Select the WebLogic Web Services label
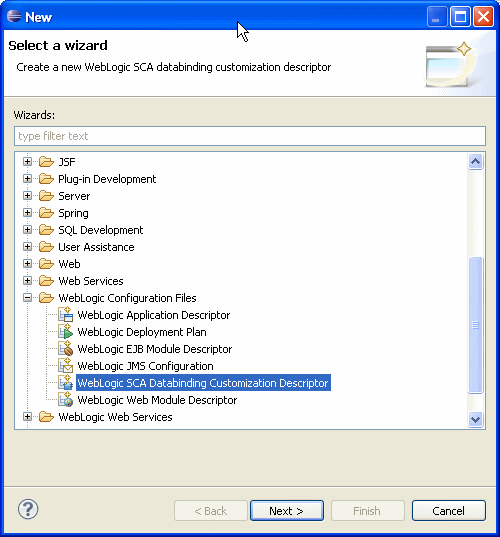500x537 pixels. [115, 417]
